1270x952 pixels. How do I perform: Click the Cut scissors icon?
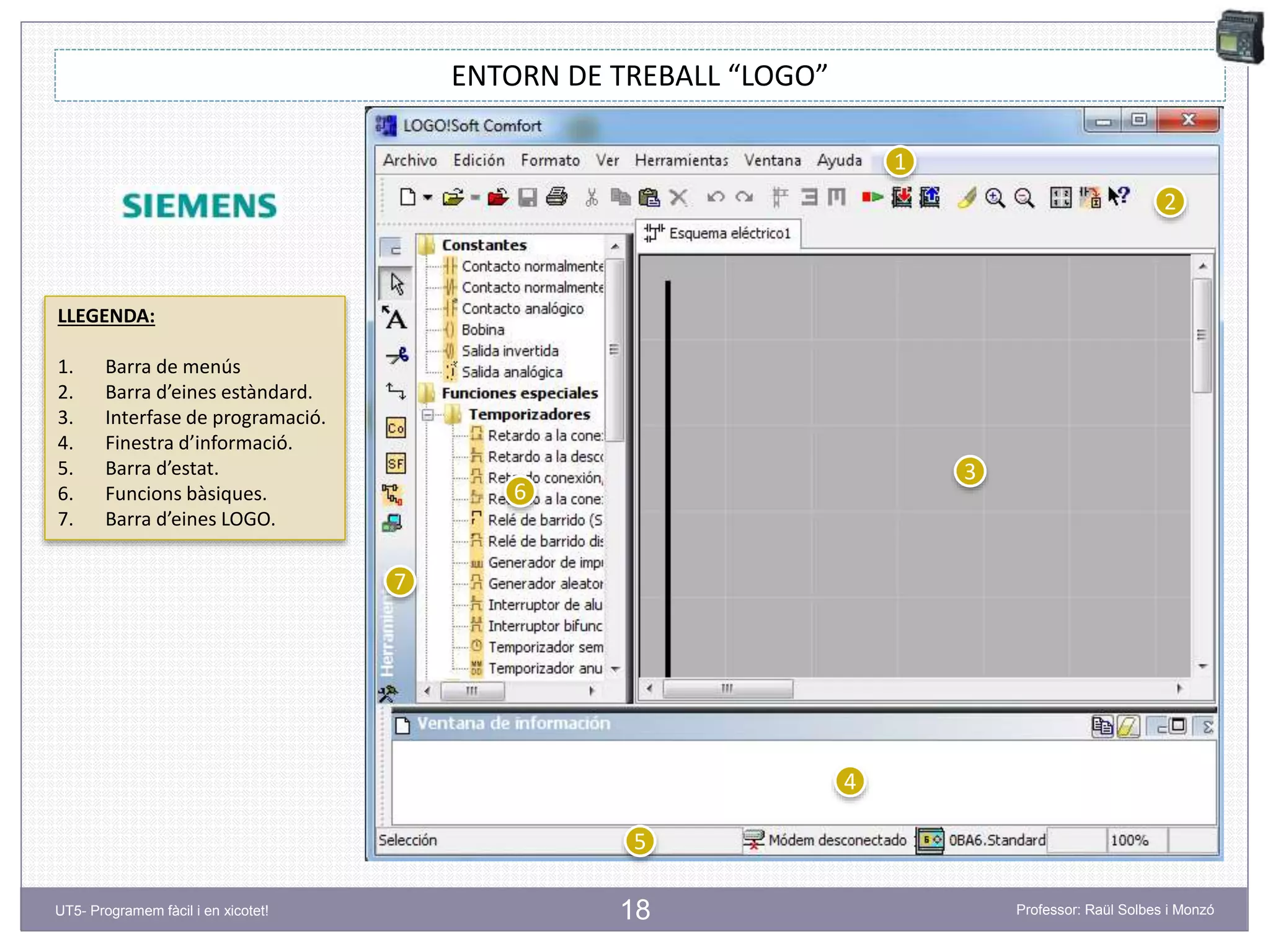pyautogui.click(x=592, y=198)
